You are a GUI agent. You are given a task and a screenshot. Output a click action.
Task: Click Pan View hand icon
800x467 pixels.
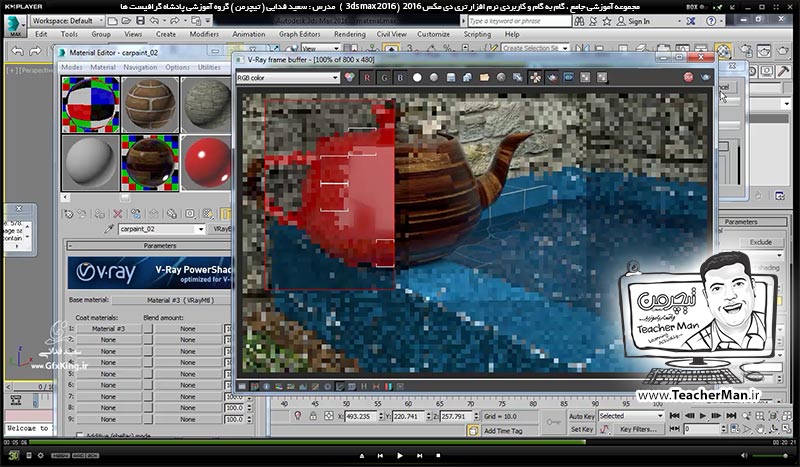pos(760,429)
